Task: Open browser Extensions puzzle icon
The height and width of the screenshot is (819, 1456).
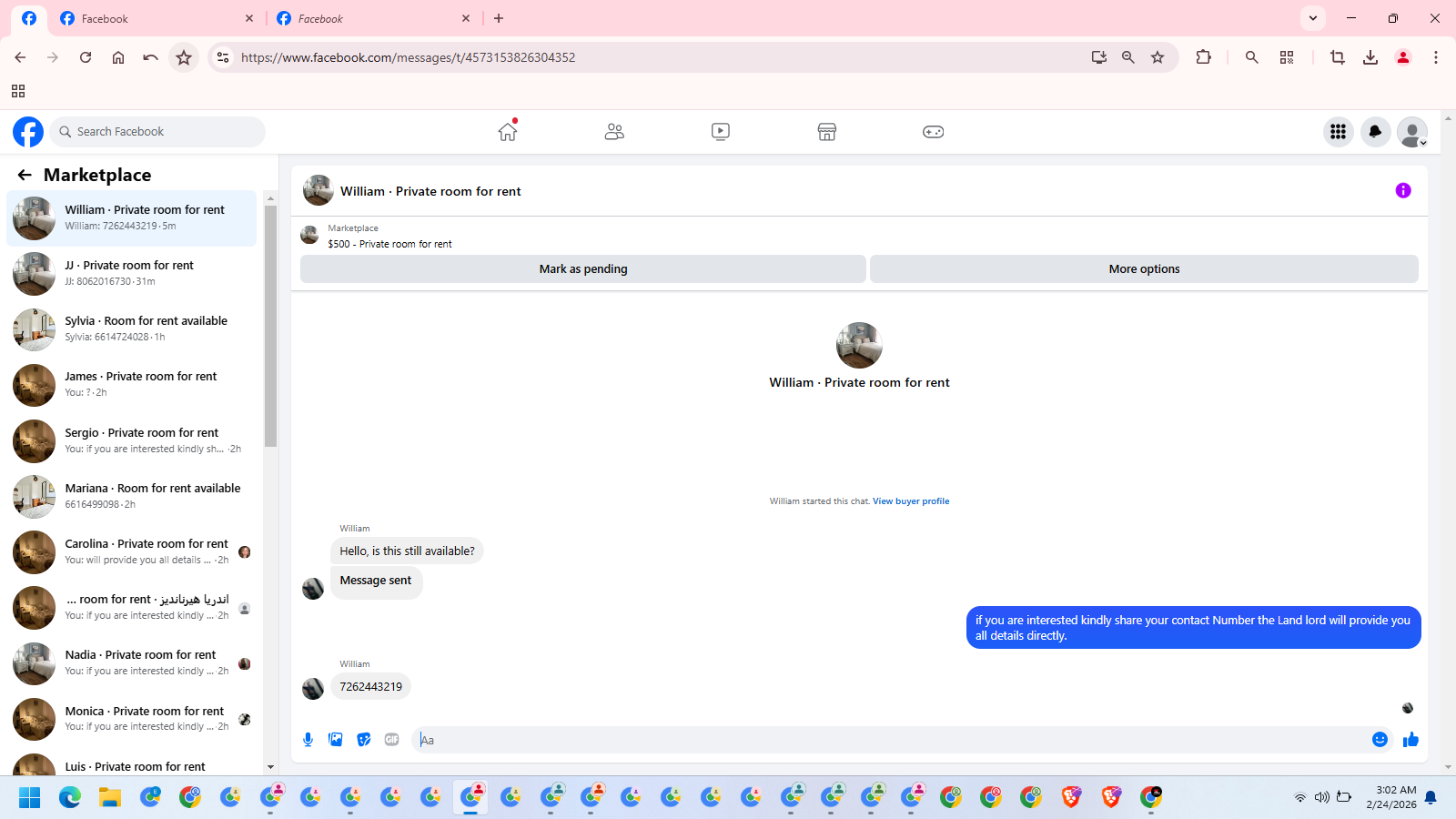Action: coord(1203,57)
